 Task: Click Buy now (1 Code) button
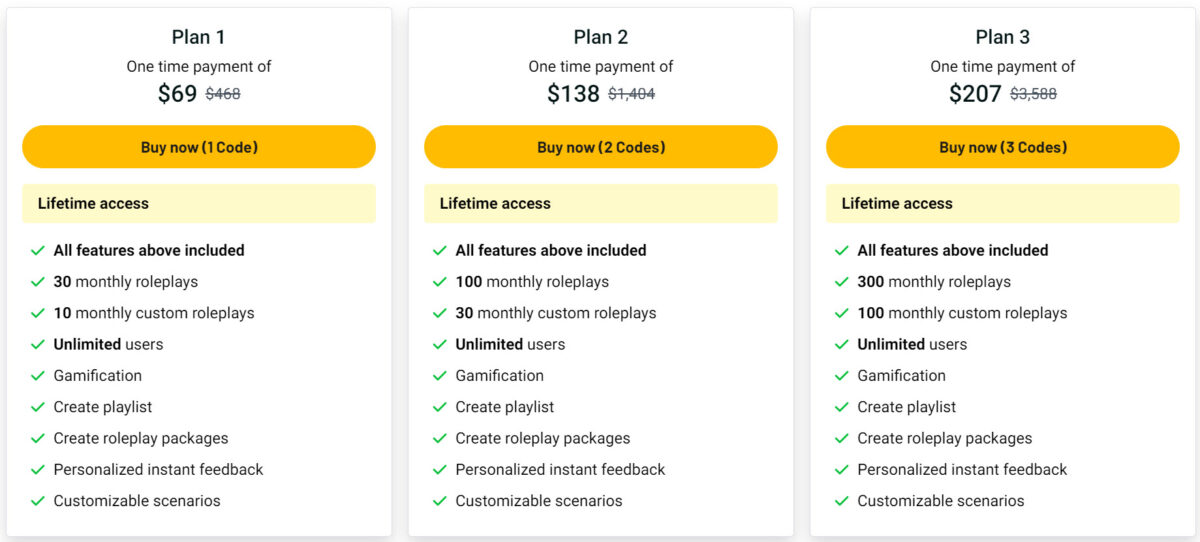199,147
